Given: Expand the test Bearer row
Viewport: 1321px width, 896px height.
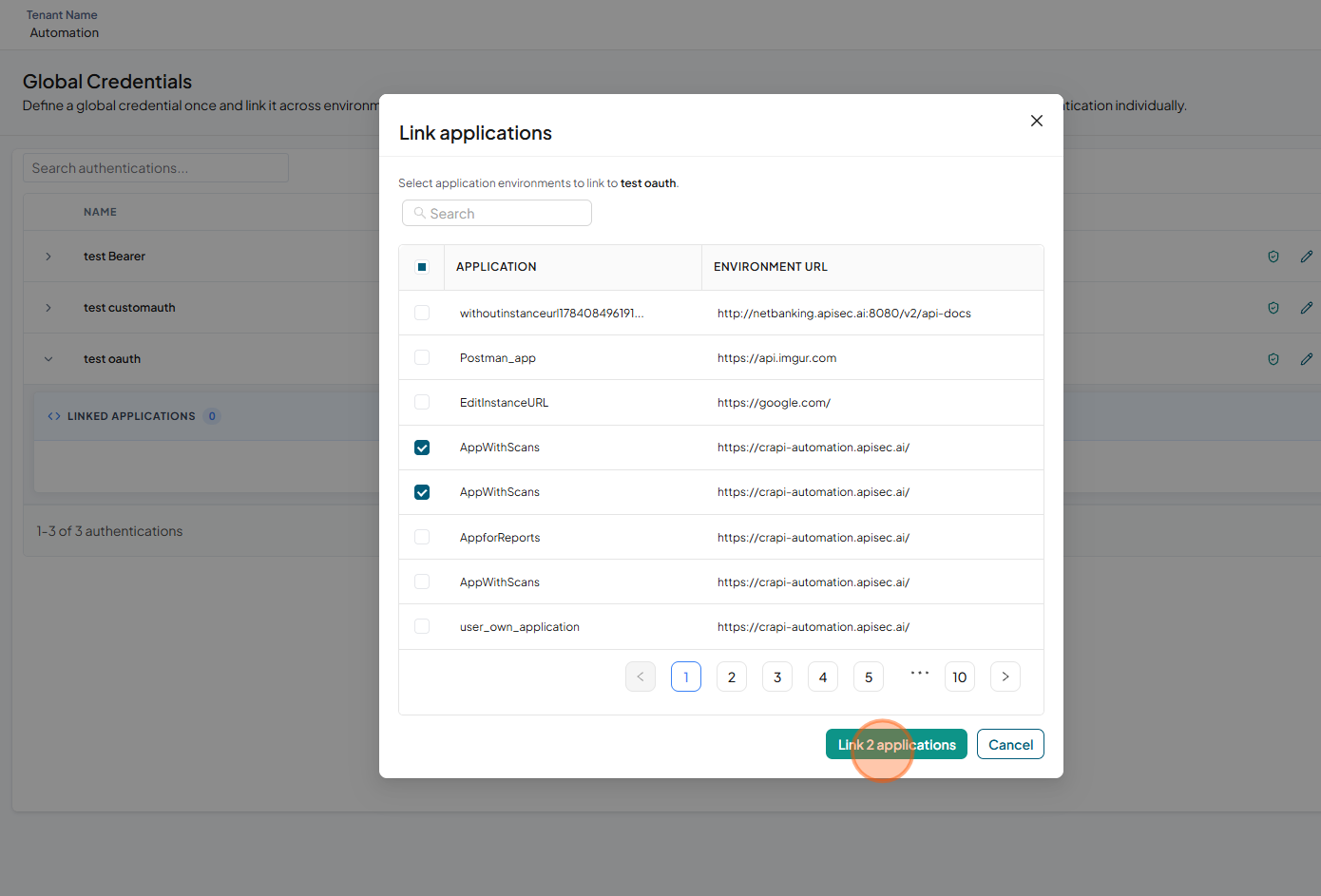Looking at the screenshot, I should [48, 257].
